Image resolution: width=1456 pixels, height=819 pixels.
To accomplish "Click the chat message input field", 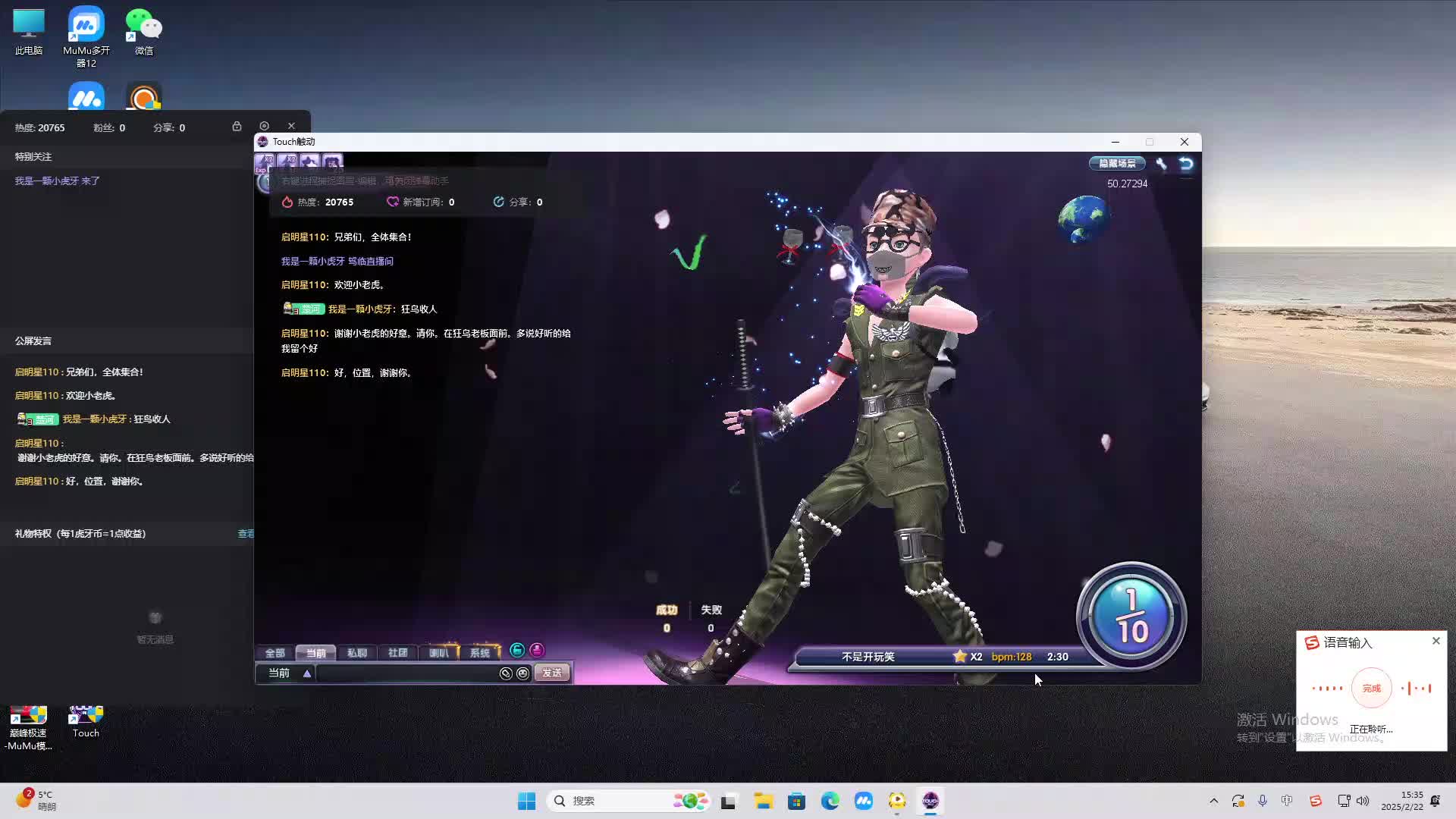I will click(x=406, y=673).
